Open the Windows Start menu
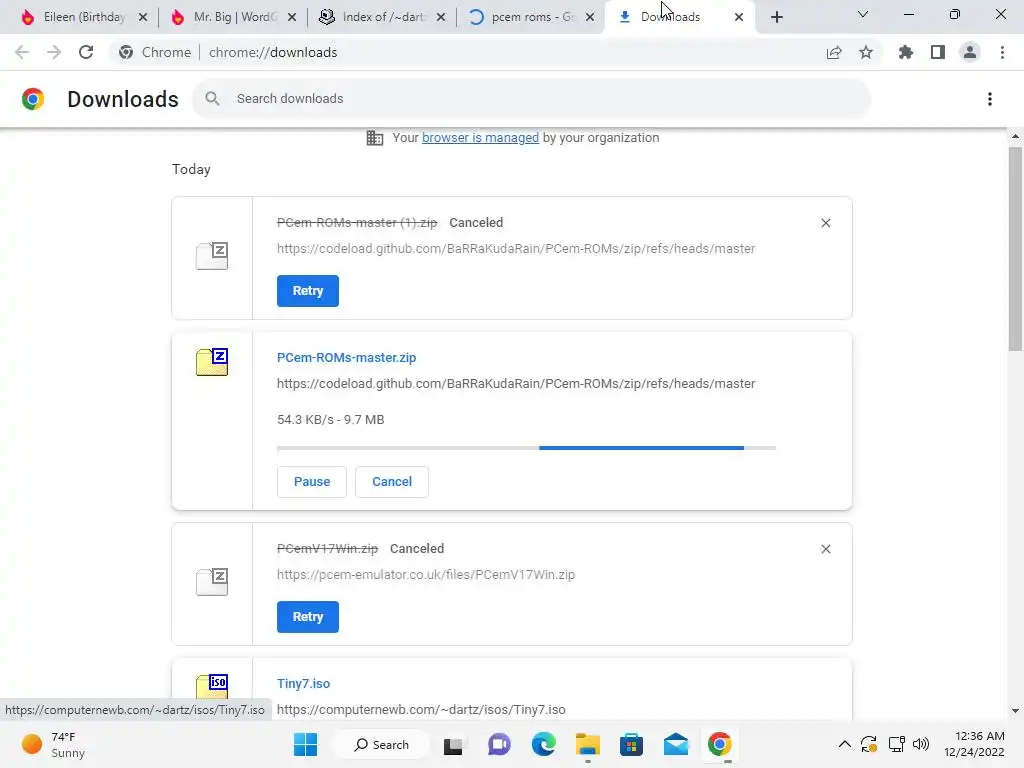Viewport: 1024px width, 768px height. [x=305, y=744]
